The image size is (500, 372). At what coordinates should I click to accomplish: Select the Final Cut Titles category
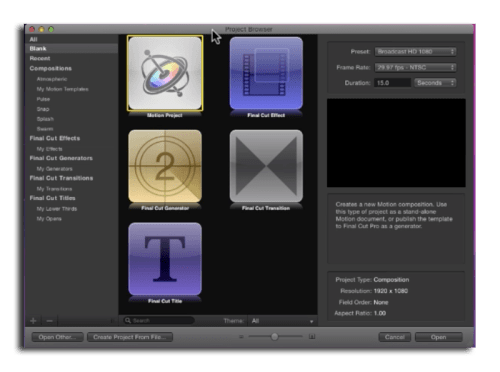52,198
